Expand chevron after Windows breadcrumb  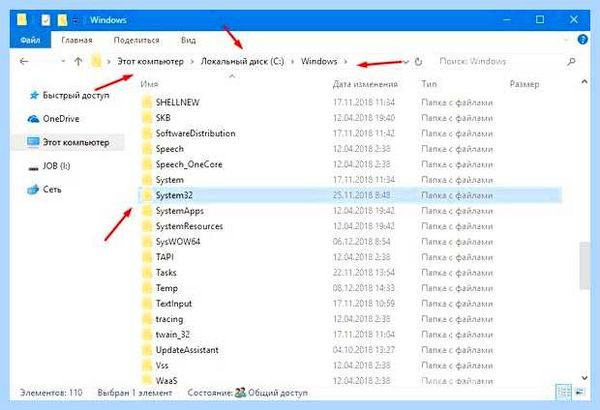(x=346, y=62)
